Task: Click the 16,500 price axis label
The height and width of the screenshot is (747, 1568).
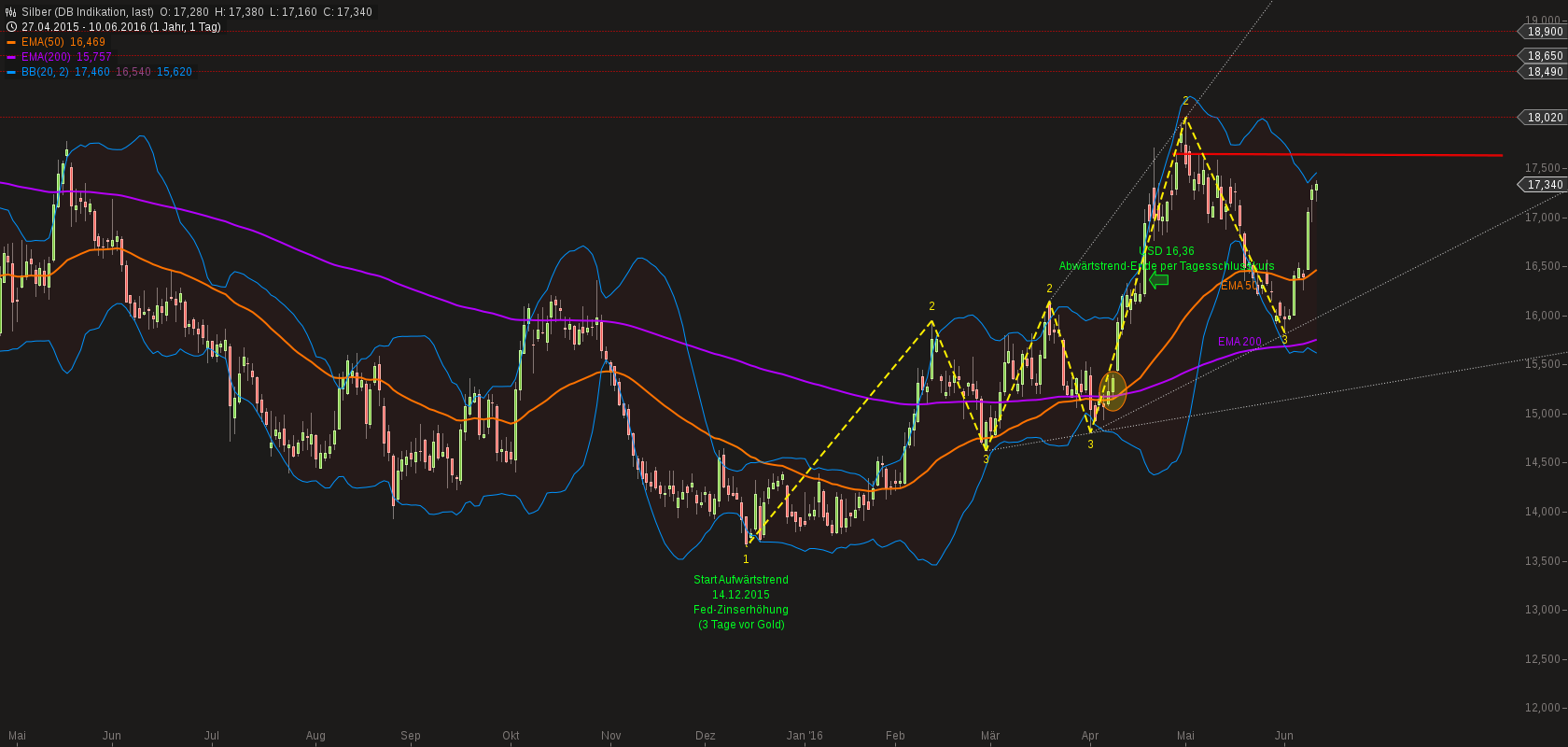Action: [x=1543, y=266]
